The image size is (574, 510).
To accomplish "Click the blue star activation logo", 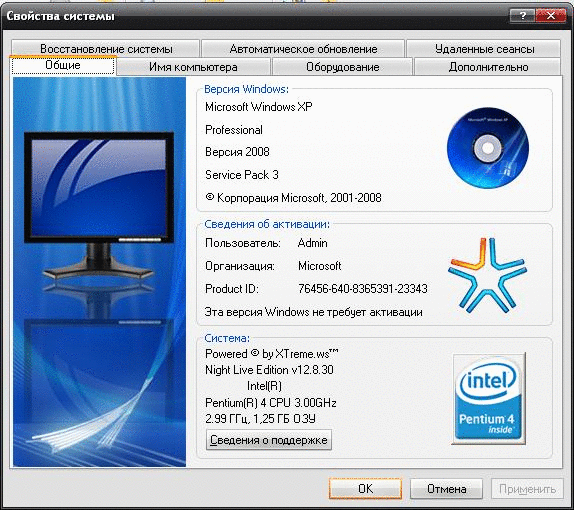I will [x=487, y=275].
